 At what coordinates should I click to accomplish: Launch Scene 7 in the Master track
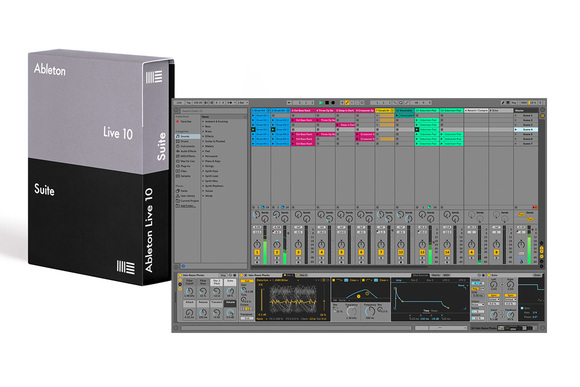click(x=526, y=144)
